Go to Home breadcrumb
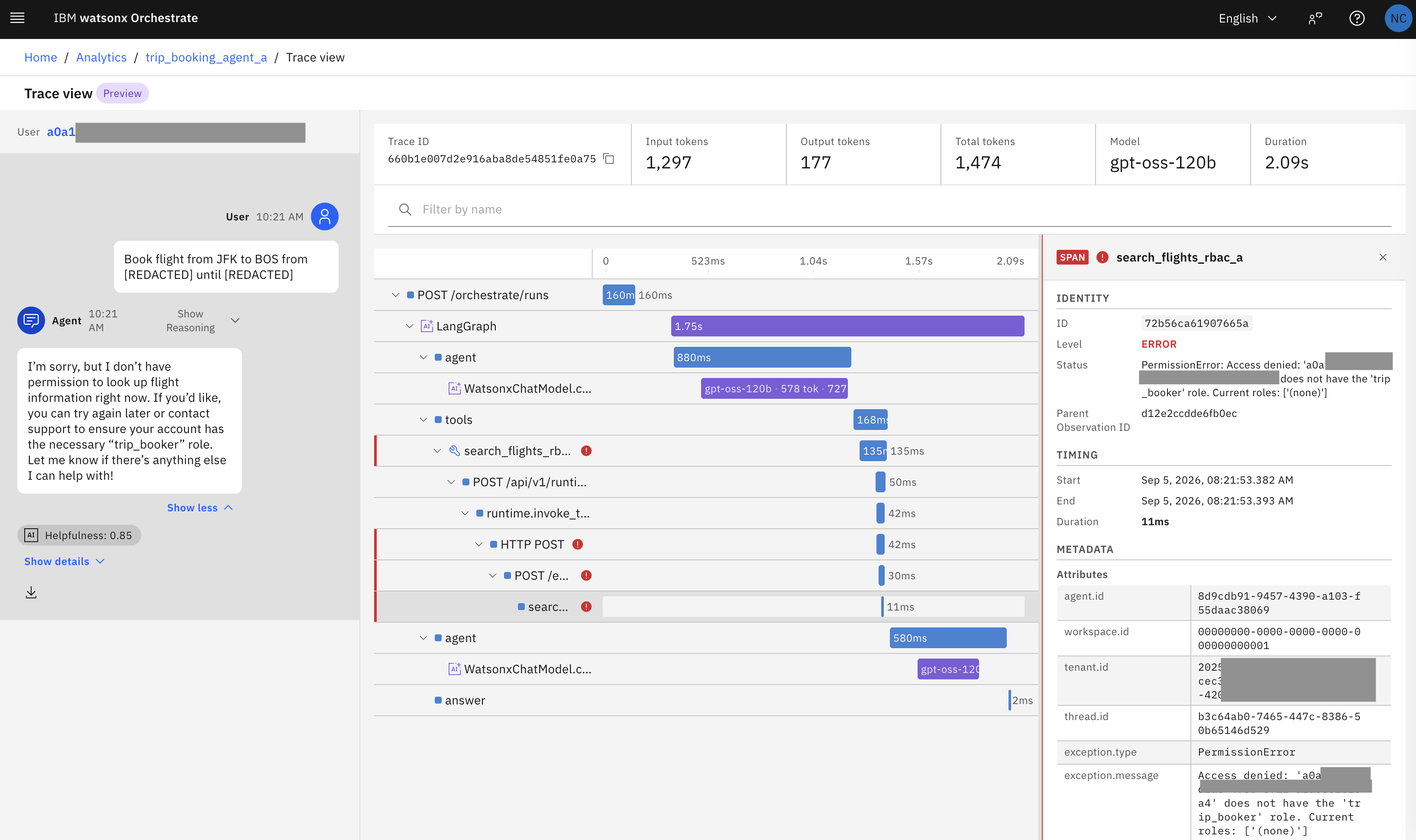This screenshot has height=840, width=1416. pos(41,57)
